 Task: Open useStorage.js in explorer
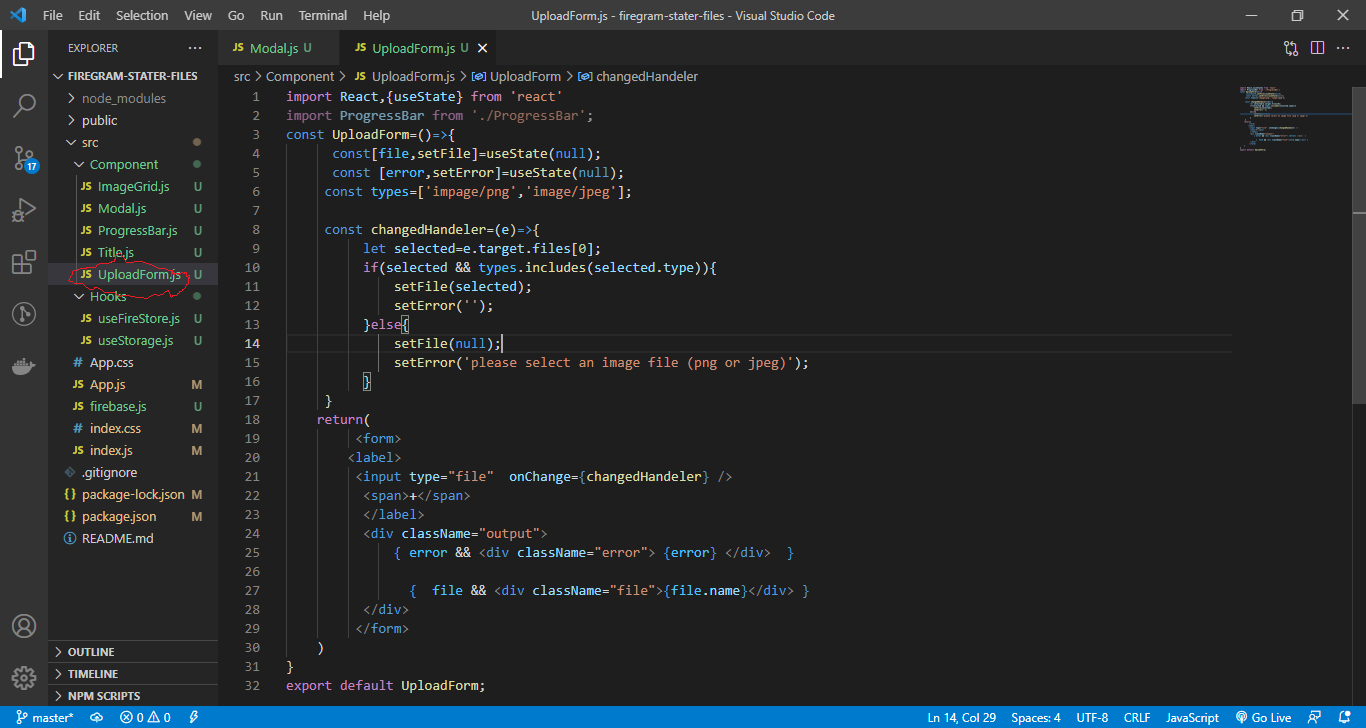point(133,340)
